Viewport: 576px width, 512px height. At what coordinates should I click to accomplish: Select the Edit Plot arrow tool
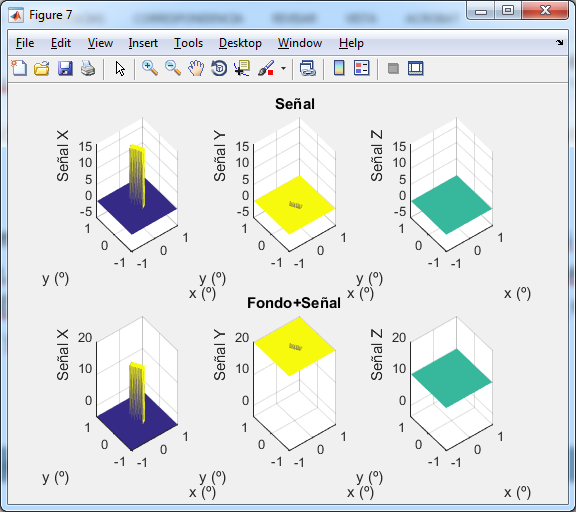[120, 68]
